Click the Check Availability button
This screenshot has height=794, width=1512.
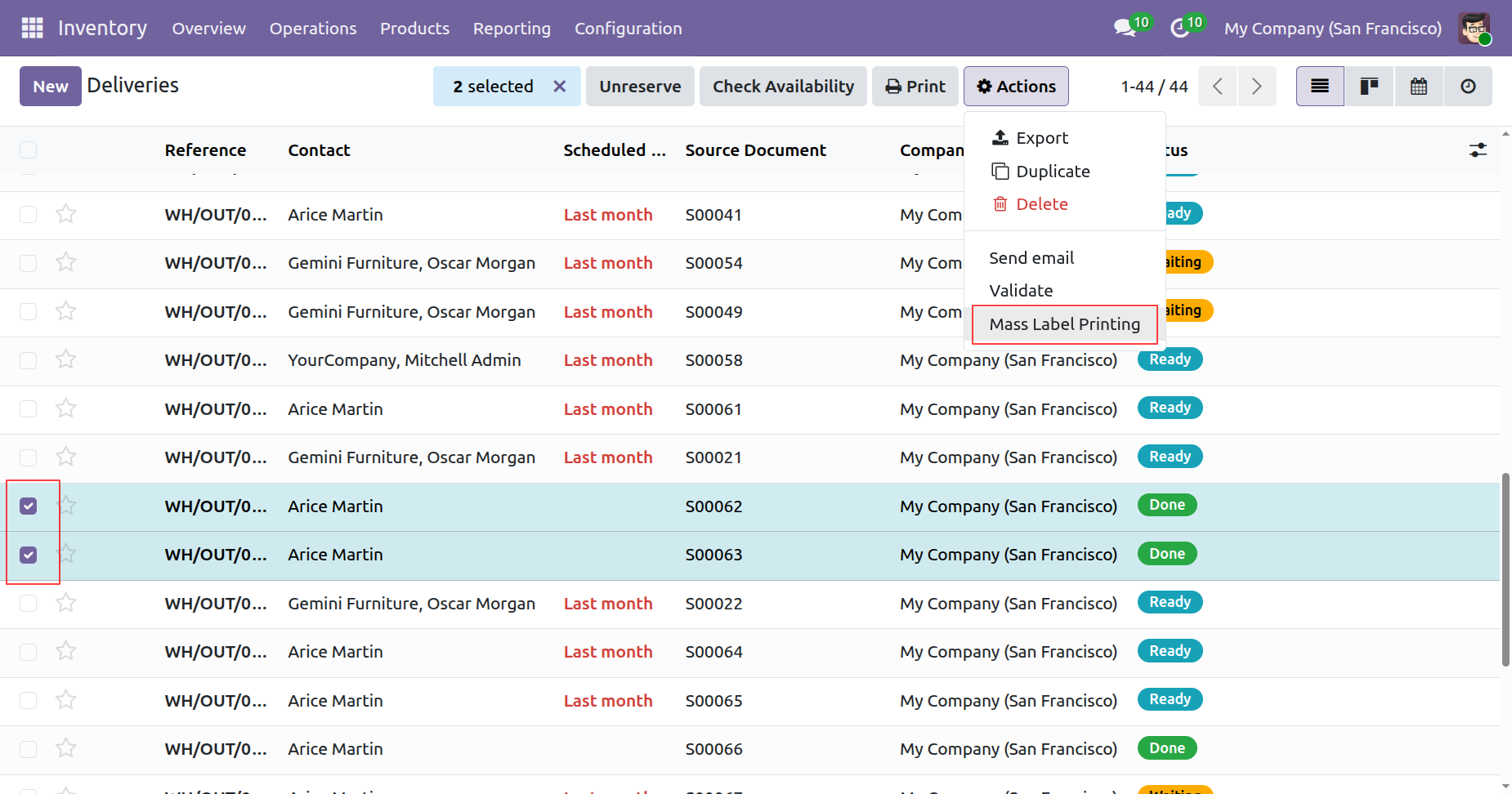[783, 87]
